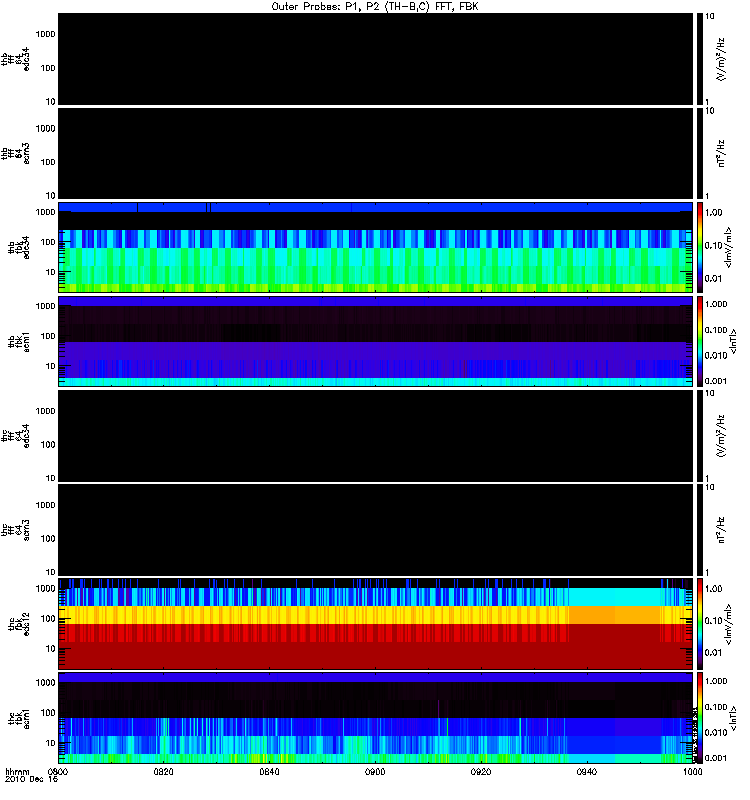Click inside the black thc fff 64 scm3 spectrogram panel
The height and width of the screenshot is (800, 750).
(376, 530)
